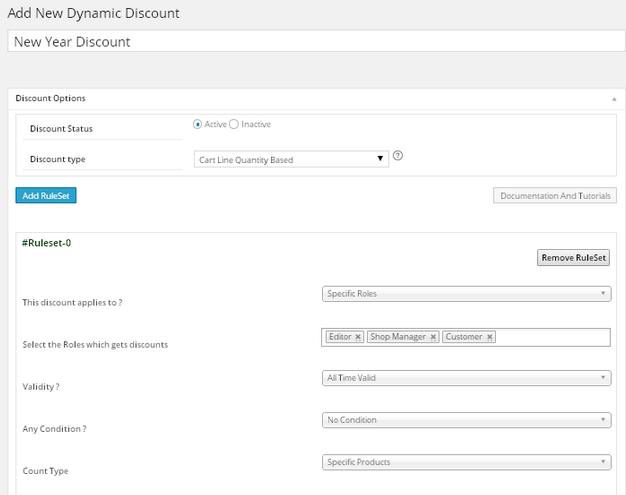Open the 'This discount applies to' dropdown
Image resolution: width=626 pixels, height=495 pixels.
tap(466, 294)
